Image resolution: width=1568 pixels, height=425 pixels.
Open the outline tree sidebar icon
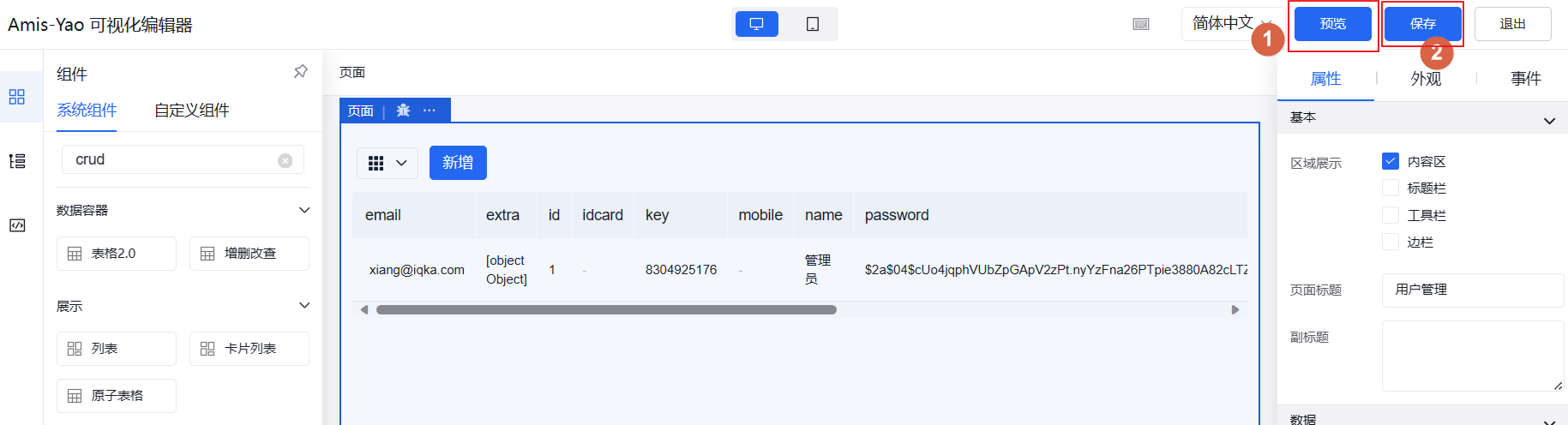[x=17, y=161]
